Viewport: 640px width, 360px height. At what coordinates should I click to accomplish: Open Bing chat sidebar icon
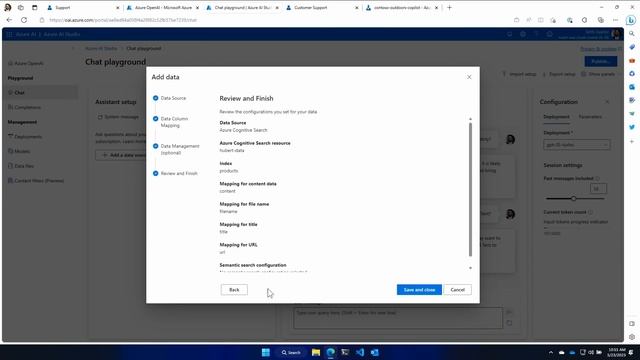(x=631, y=20)
